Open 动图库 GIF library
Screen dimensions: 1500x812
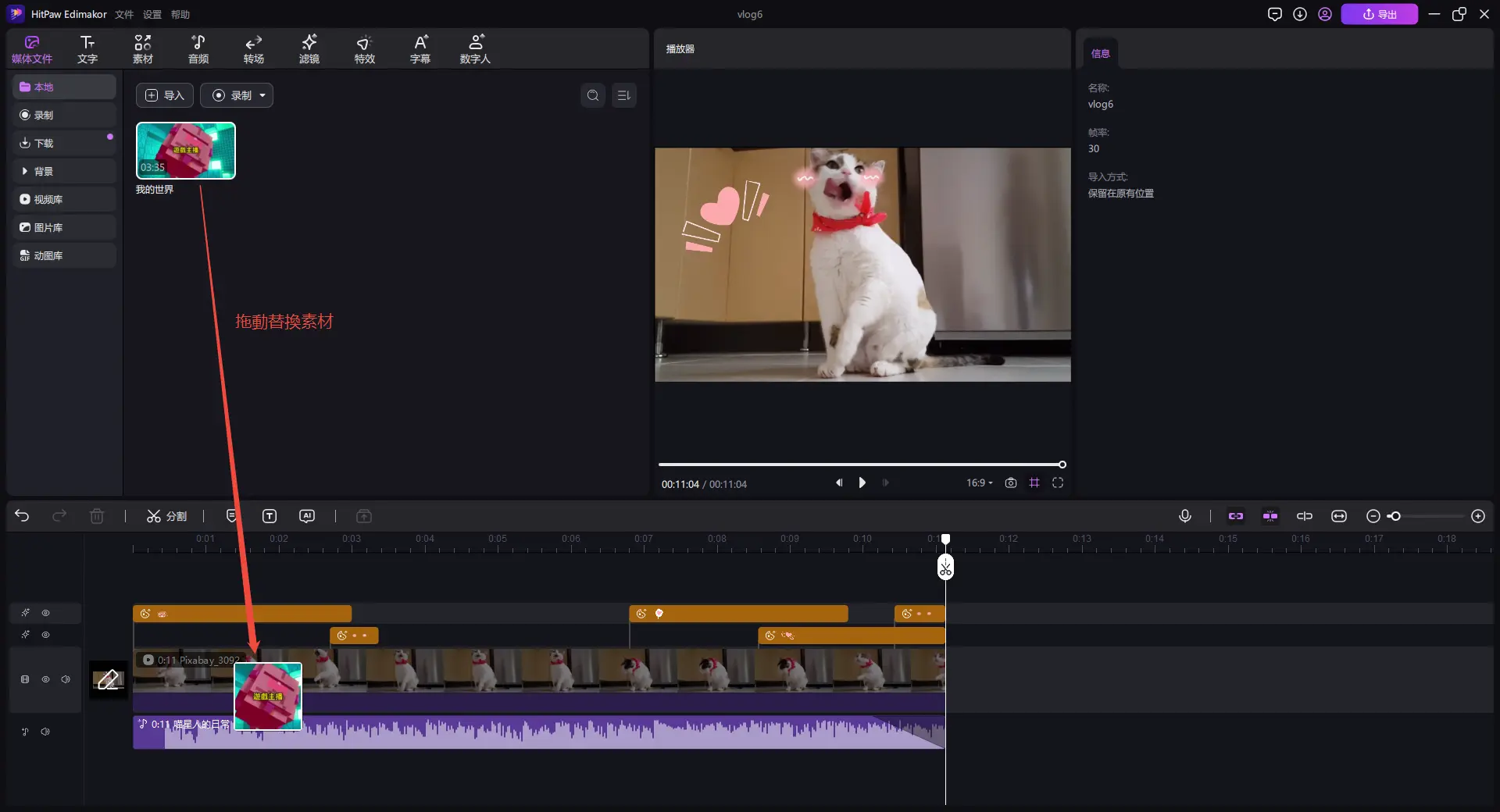tap(64, 255)
